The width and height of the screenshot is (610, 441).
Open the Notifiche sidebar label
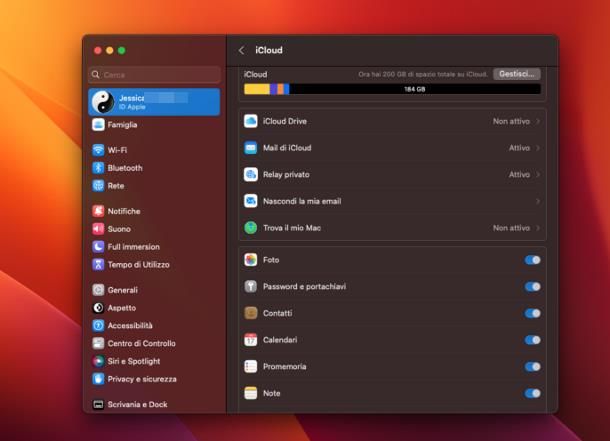(124, 211)
